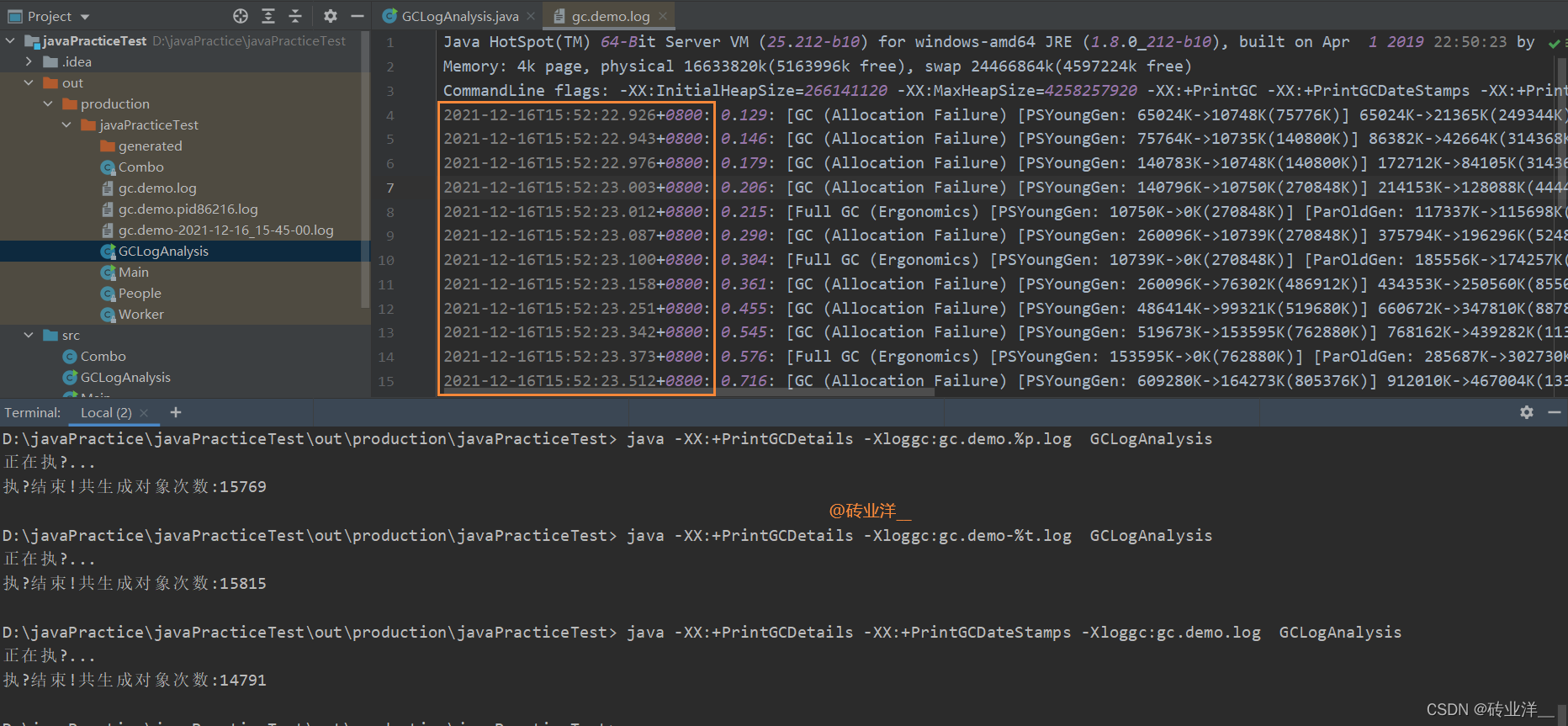The width and height of the screenshot is (1568, 726).
Task: Click the Collapse All icon in Project toolbar
Action: click(295, 16)
